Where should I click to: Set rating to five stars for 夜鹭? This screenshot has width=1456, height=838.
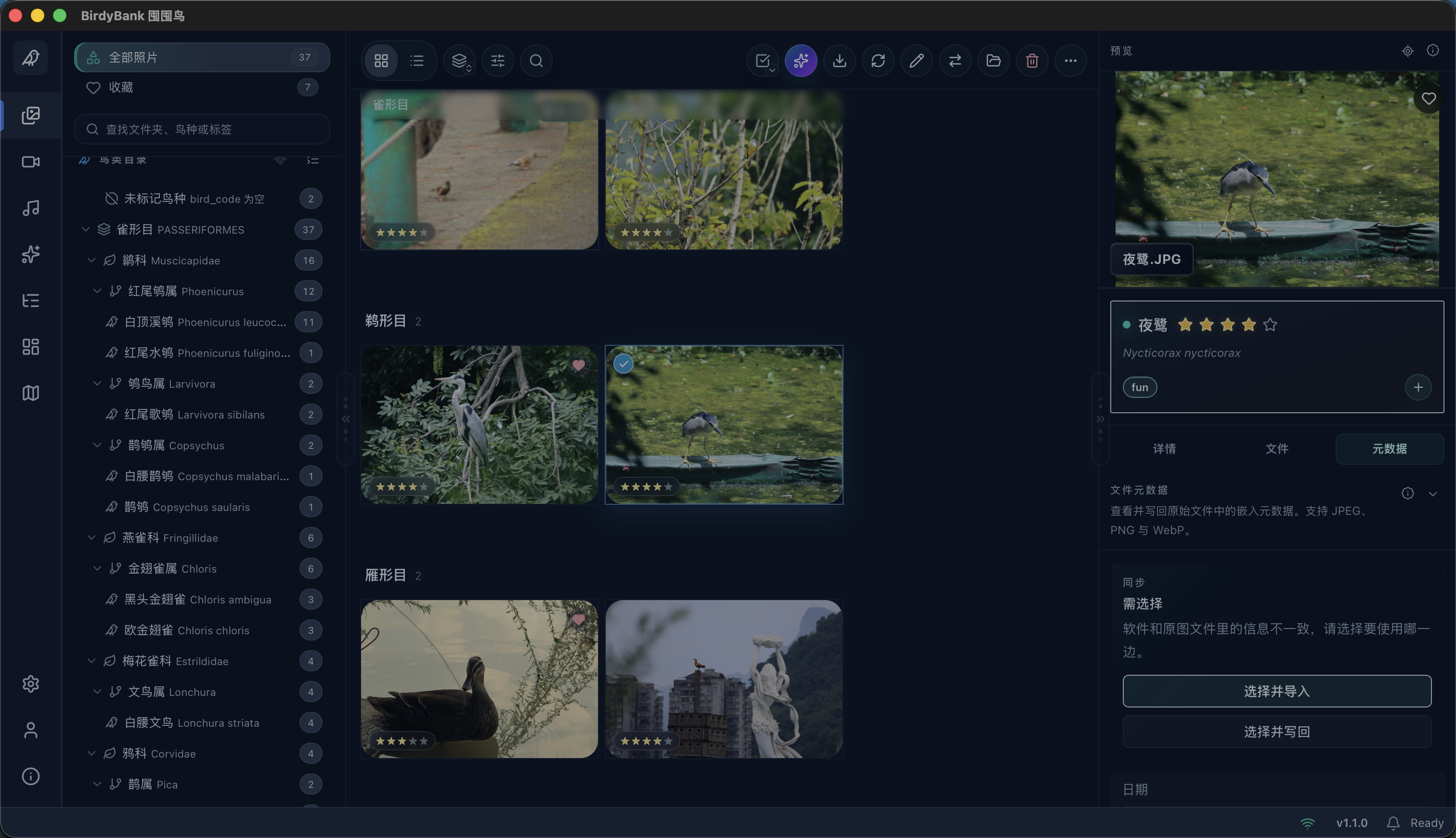click(1270, 325)
